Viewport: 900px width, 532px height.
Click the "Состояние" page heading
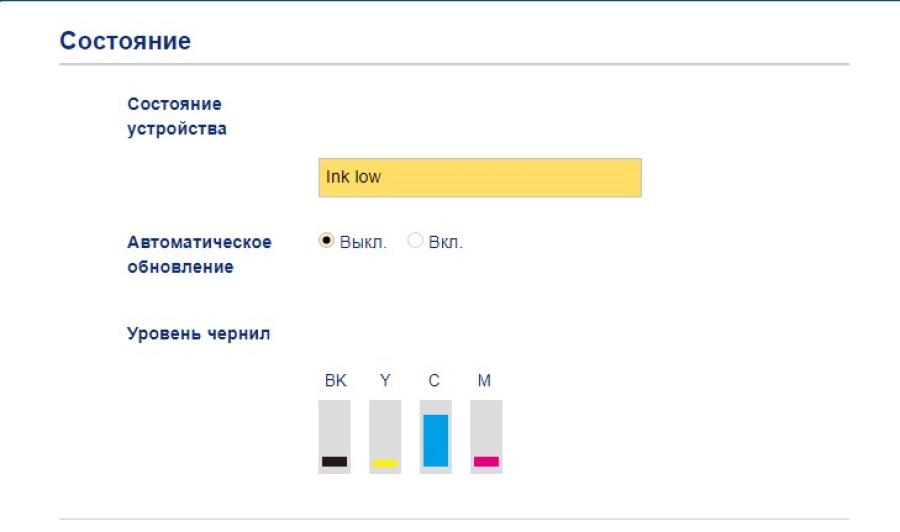[125, 40]
